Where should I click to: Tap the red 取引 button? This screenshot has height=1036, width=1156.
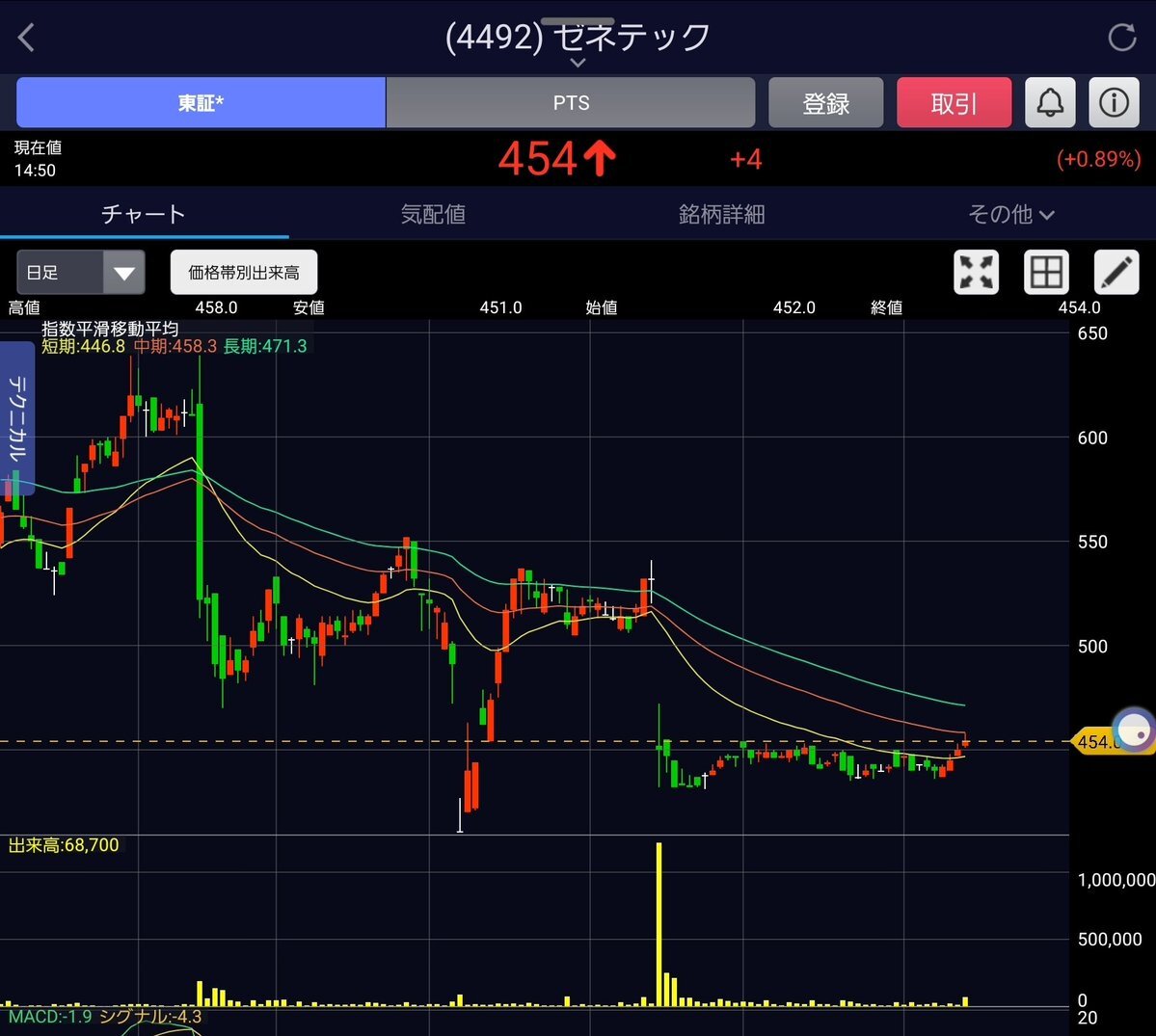pyautogui.click(x=954, y=102)
